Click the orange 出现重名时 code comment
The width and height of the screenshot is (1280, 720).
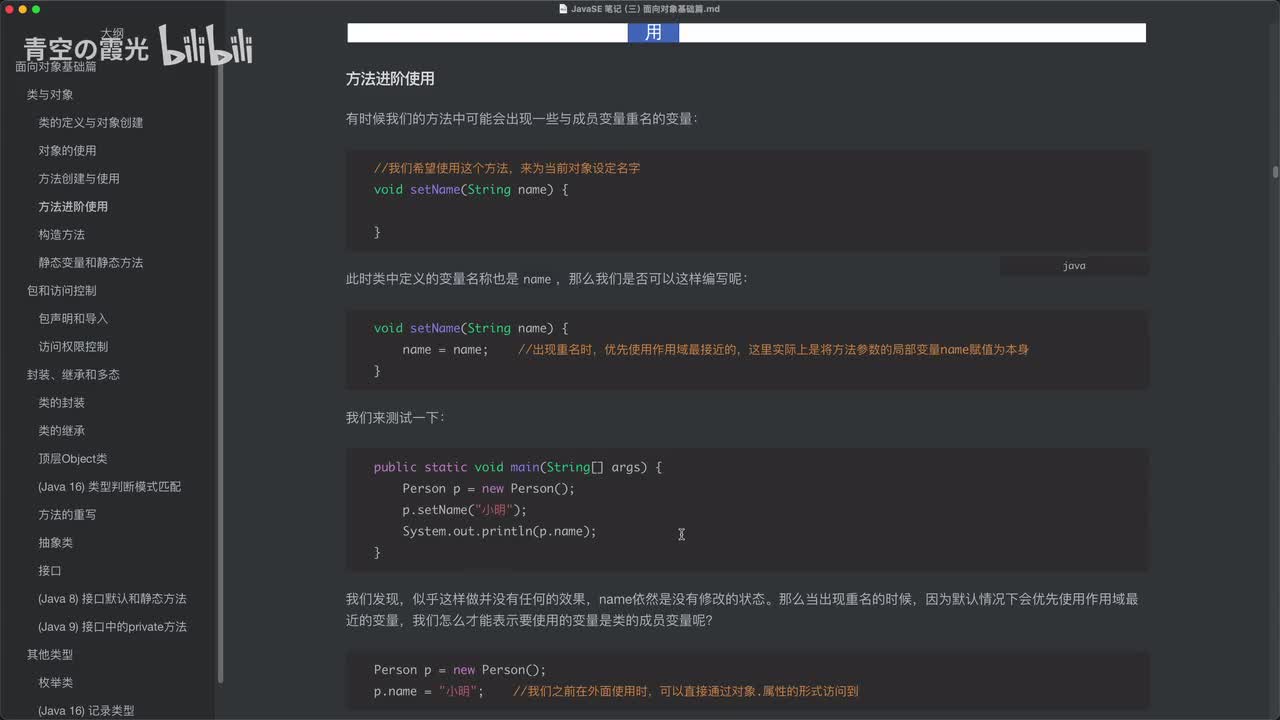tap(773, 350)
